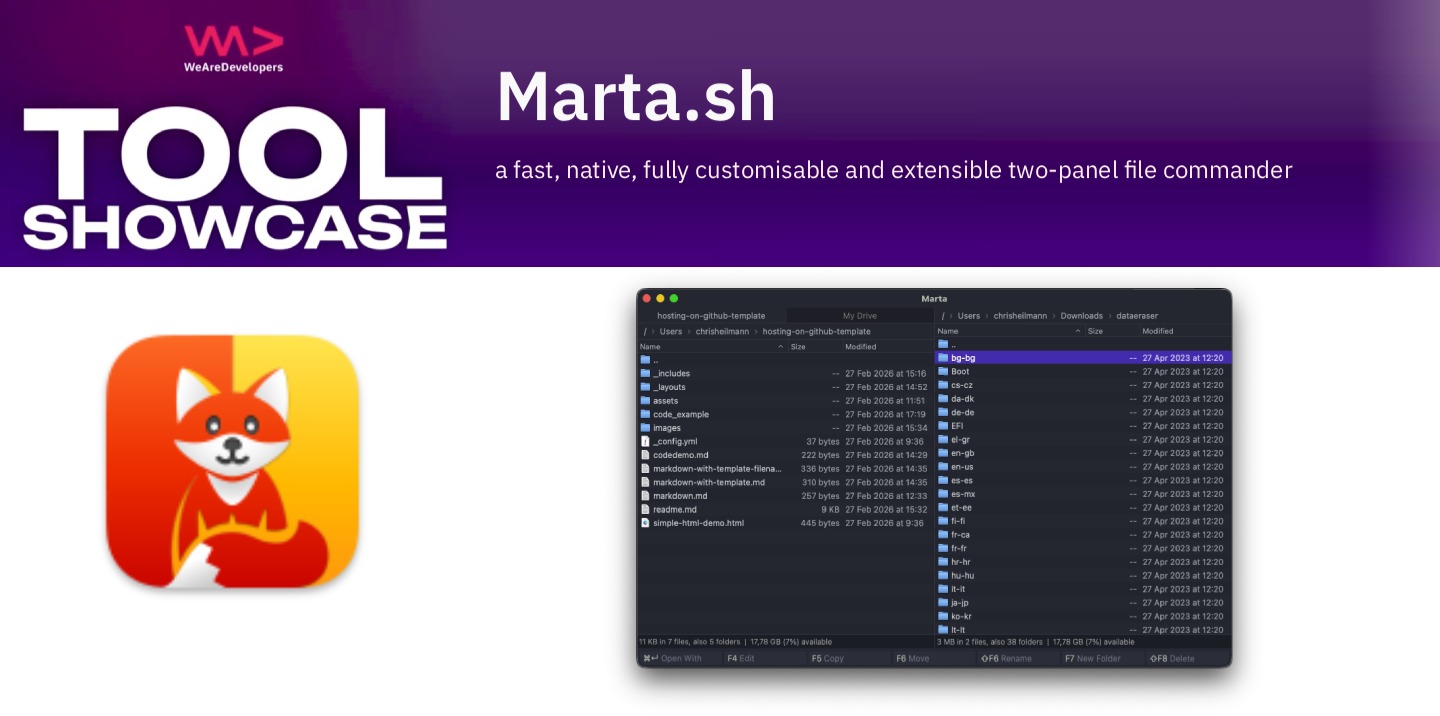Sort left pane by Modified column header

[888, 347]
